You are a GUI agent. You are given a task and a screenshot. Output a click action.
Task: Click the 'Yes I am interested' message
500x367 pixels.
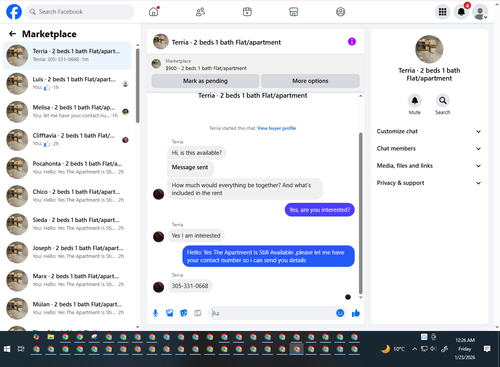point(196,235)
